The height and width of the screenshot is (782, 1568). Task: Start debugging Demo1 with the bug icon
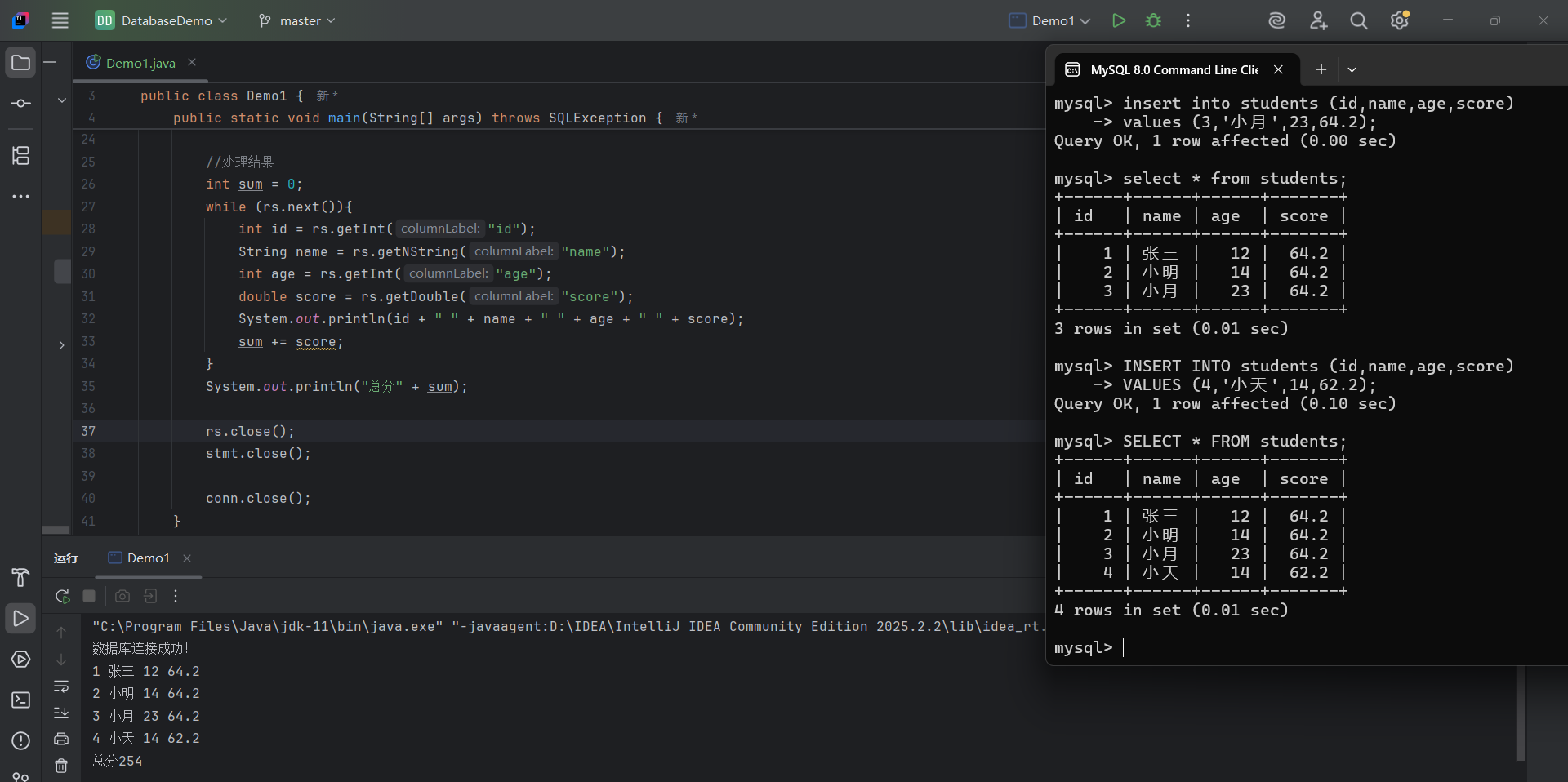pos(1153,20)
